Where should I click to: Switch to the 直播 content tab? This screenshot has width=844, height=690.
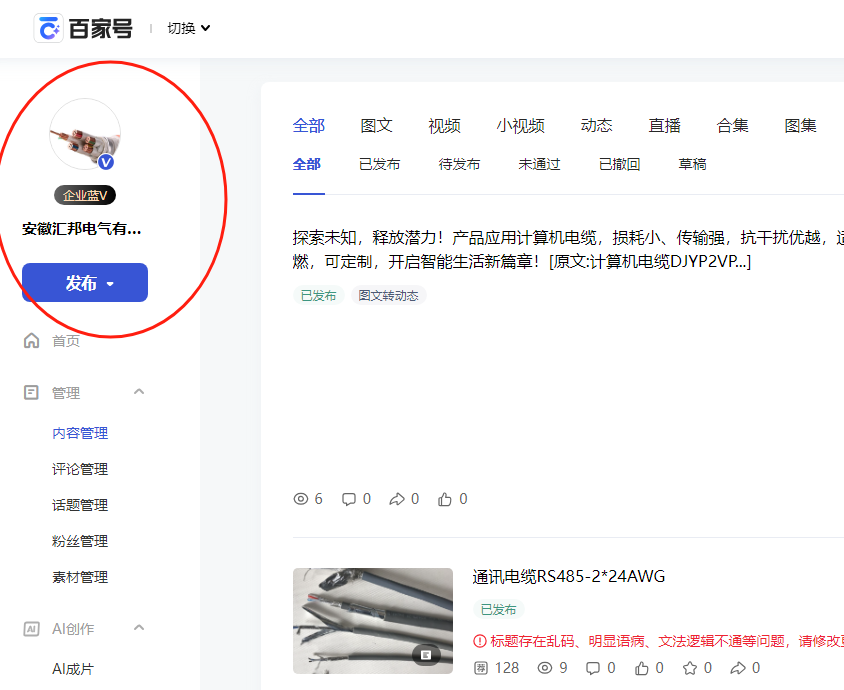(664, 126)
